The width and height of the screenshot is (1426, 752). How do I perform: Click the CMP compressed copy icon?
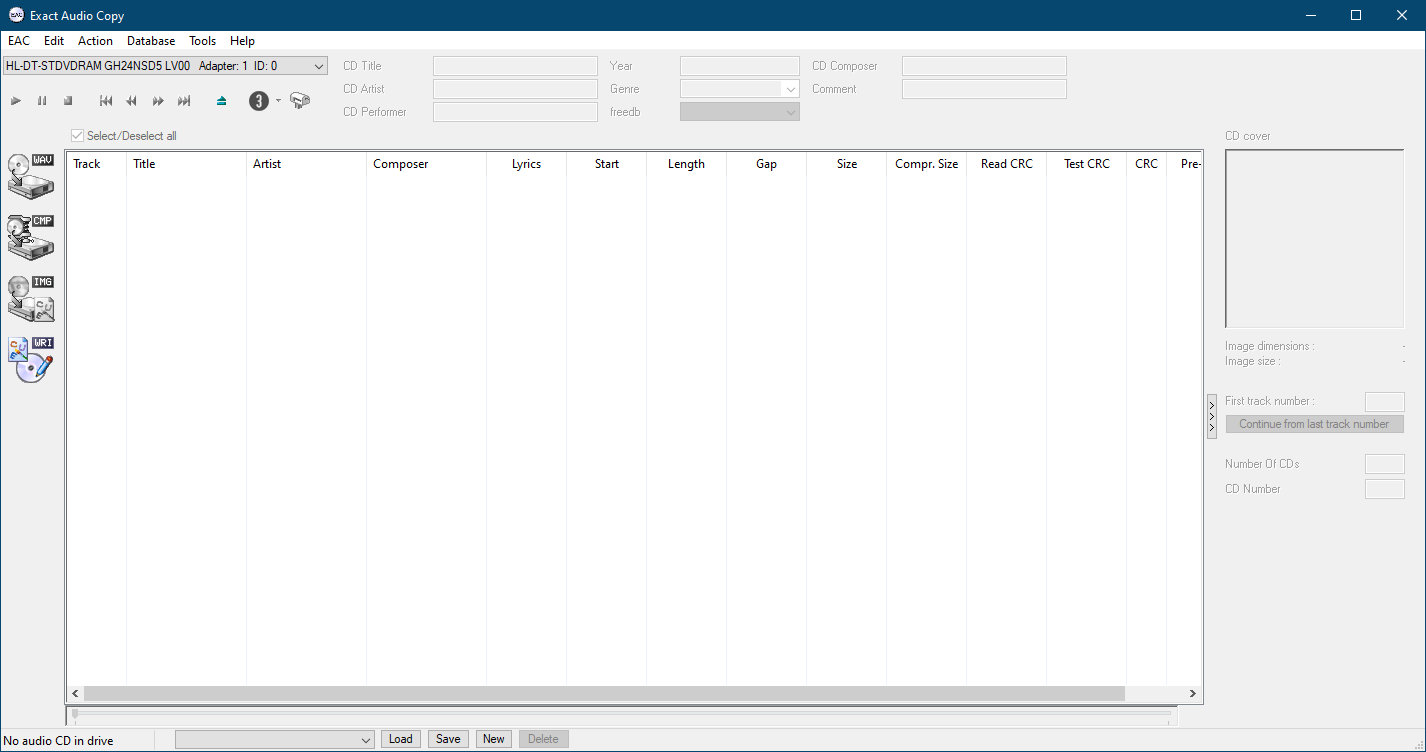[x=30, y=237]
